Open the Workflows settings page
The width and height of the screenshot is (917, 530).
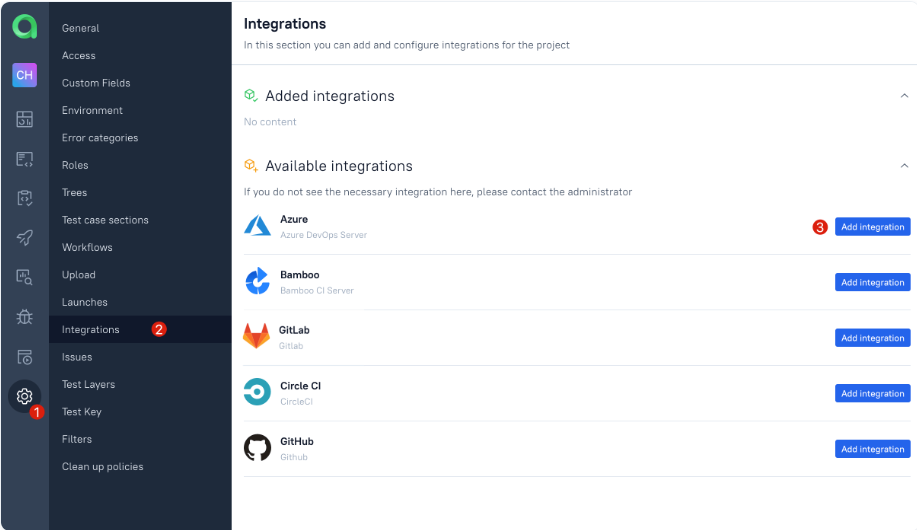(87, 247)
